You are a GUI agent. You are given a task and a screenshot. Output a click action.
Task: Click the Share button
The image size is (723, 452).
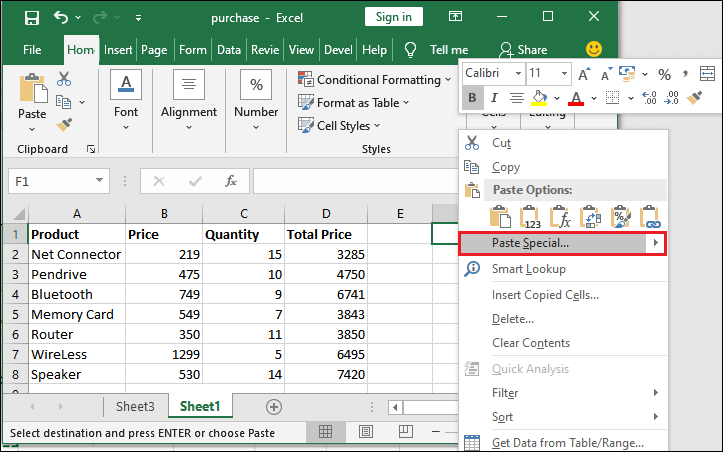point(523,50)
